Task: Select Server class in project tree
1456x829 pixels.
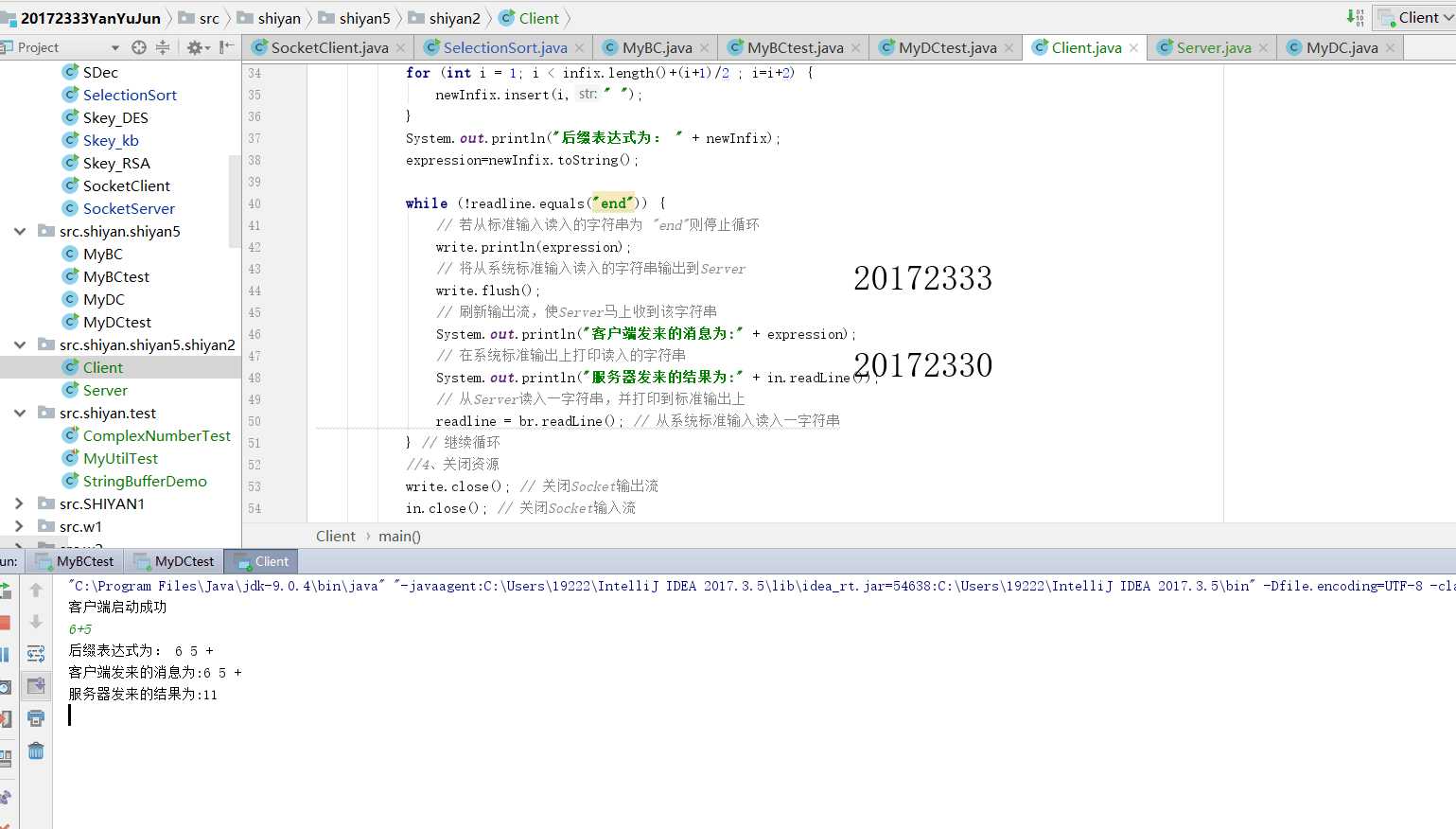Action: pos(95,390)
